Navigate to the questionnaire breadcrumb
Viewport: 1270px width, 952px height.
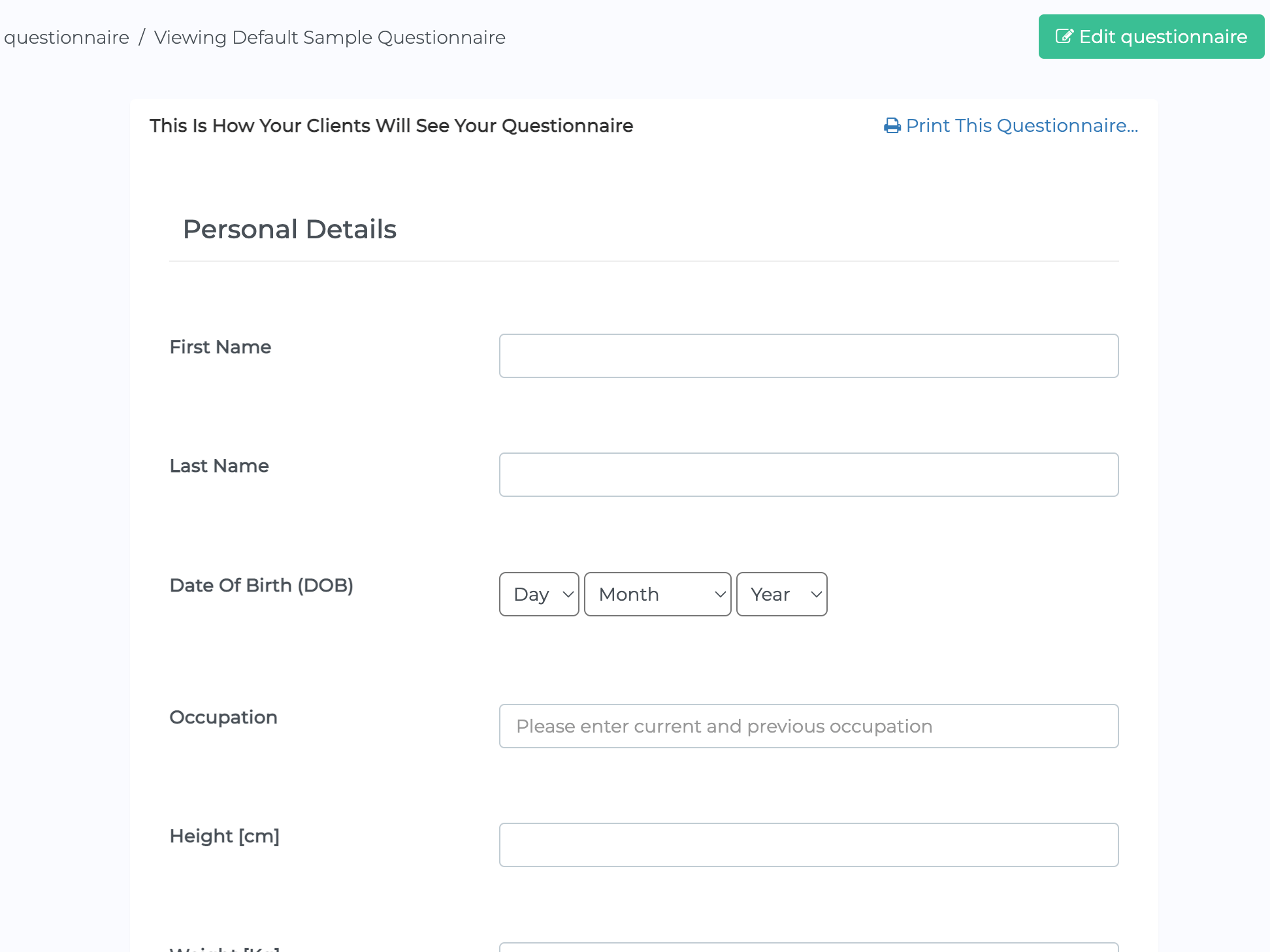click(x=67, y=37)
